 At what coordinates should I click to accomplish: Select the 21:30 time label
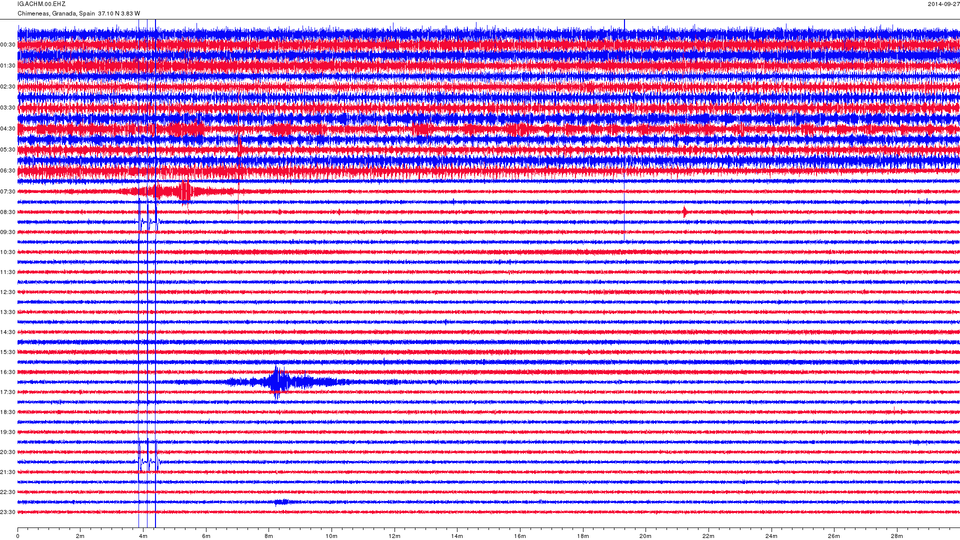click(x=7, y=472)
